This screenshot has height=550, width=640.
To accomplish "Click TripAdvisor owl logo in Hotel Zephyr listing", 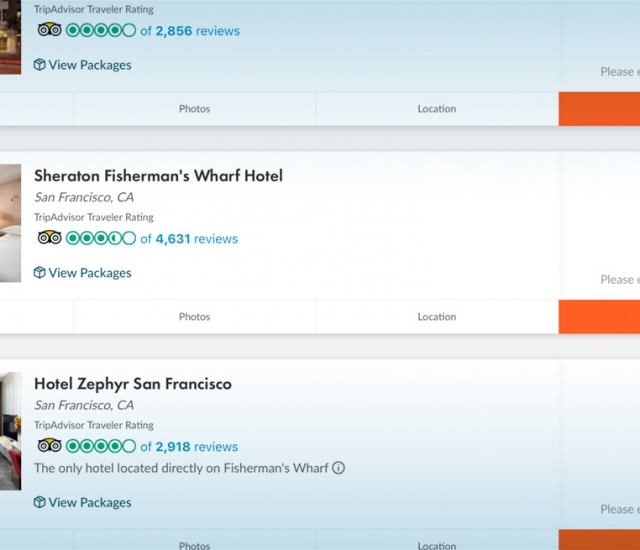I will (x=49, y=446).
